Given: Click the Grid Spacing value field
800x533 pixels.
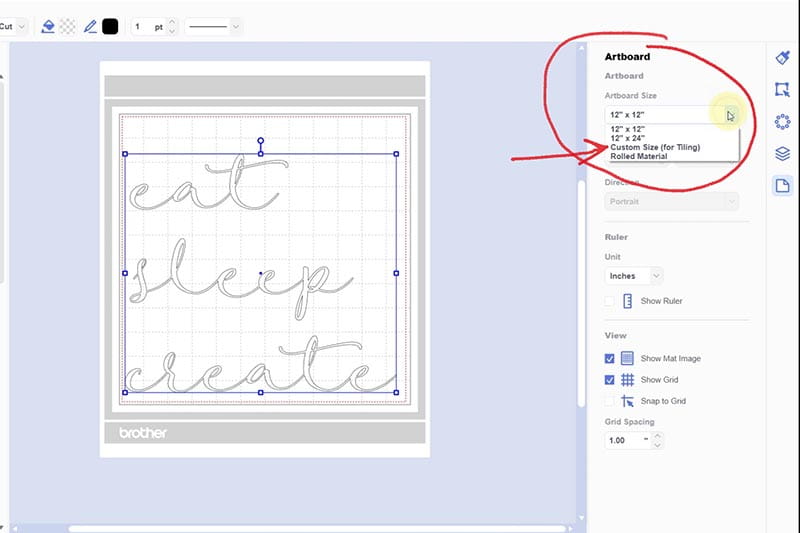Looking at the screenshot, I should click(625, 440).
